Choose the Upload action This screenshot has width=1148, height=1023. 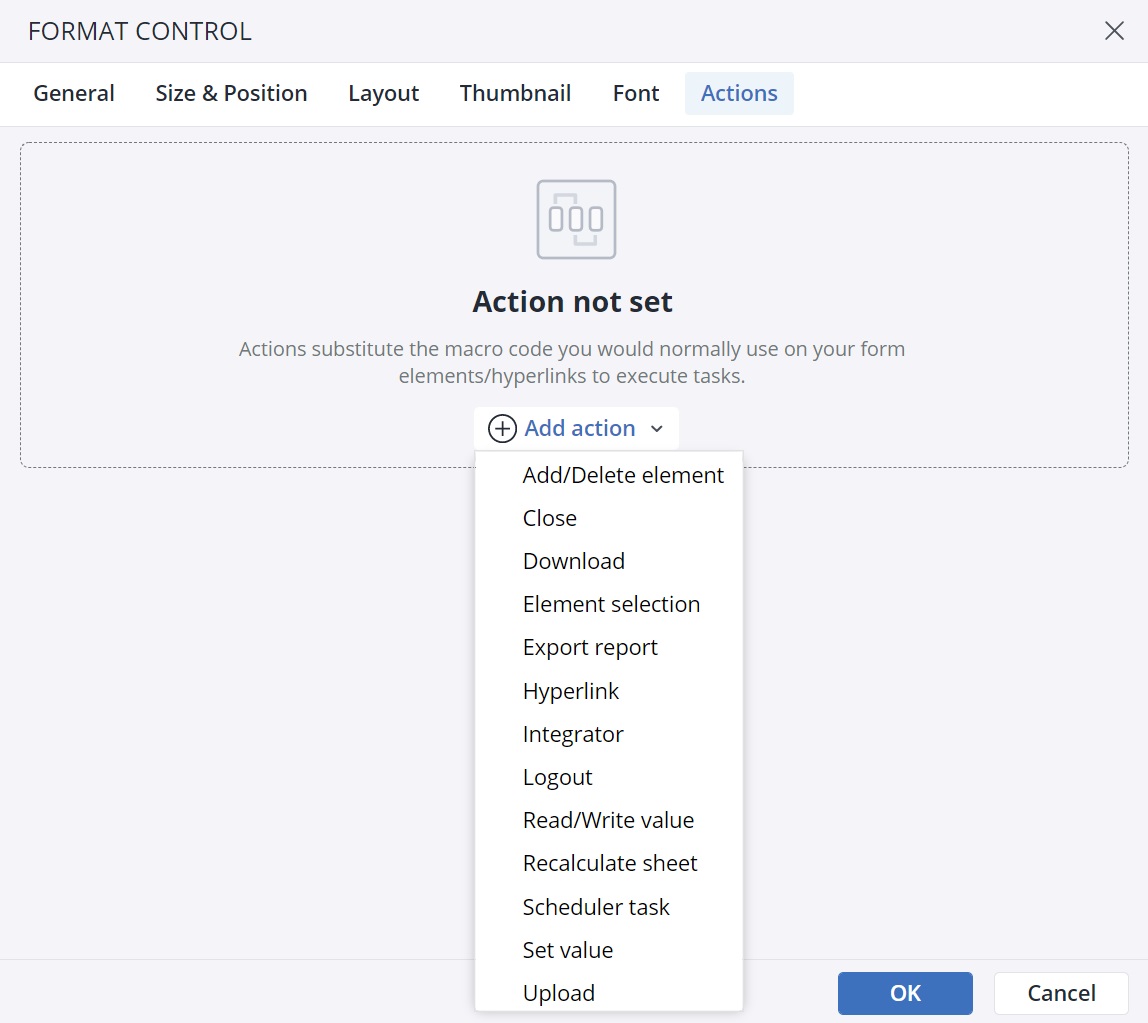pyautogui.click(x=608, y=994)
